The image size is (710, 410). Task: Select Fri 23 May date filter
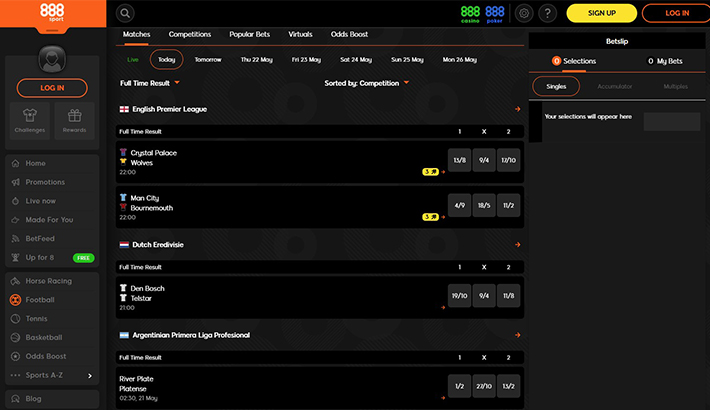coord(306,60)
